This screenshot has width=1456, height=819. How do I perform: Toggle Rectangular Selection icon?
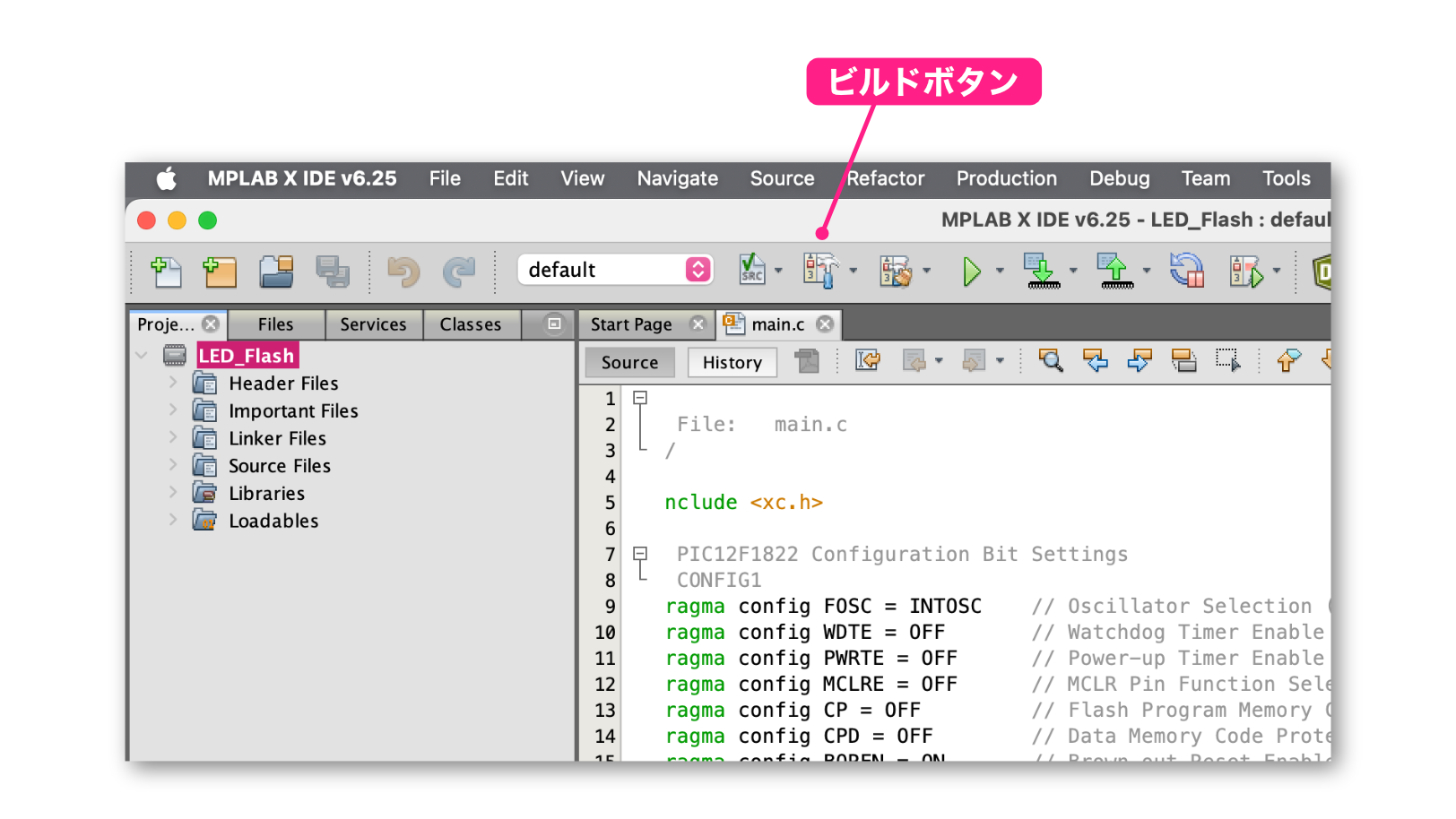1228,361
